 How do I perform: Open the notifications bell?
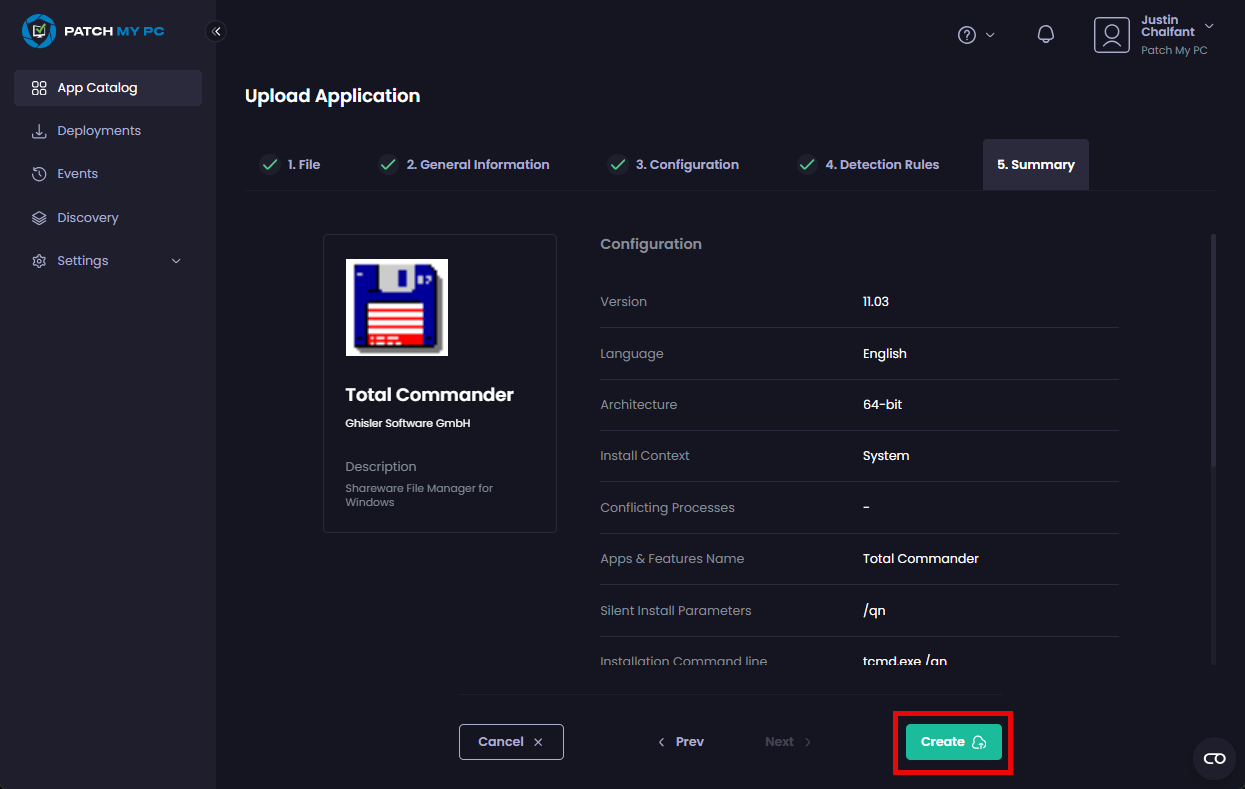tap(1046, 35)
